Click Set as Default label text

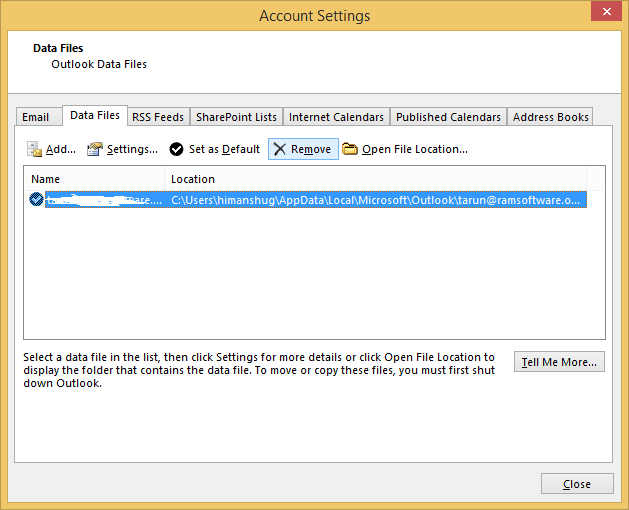tap(224, 149)
